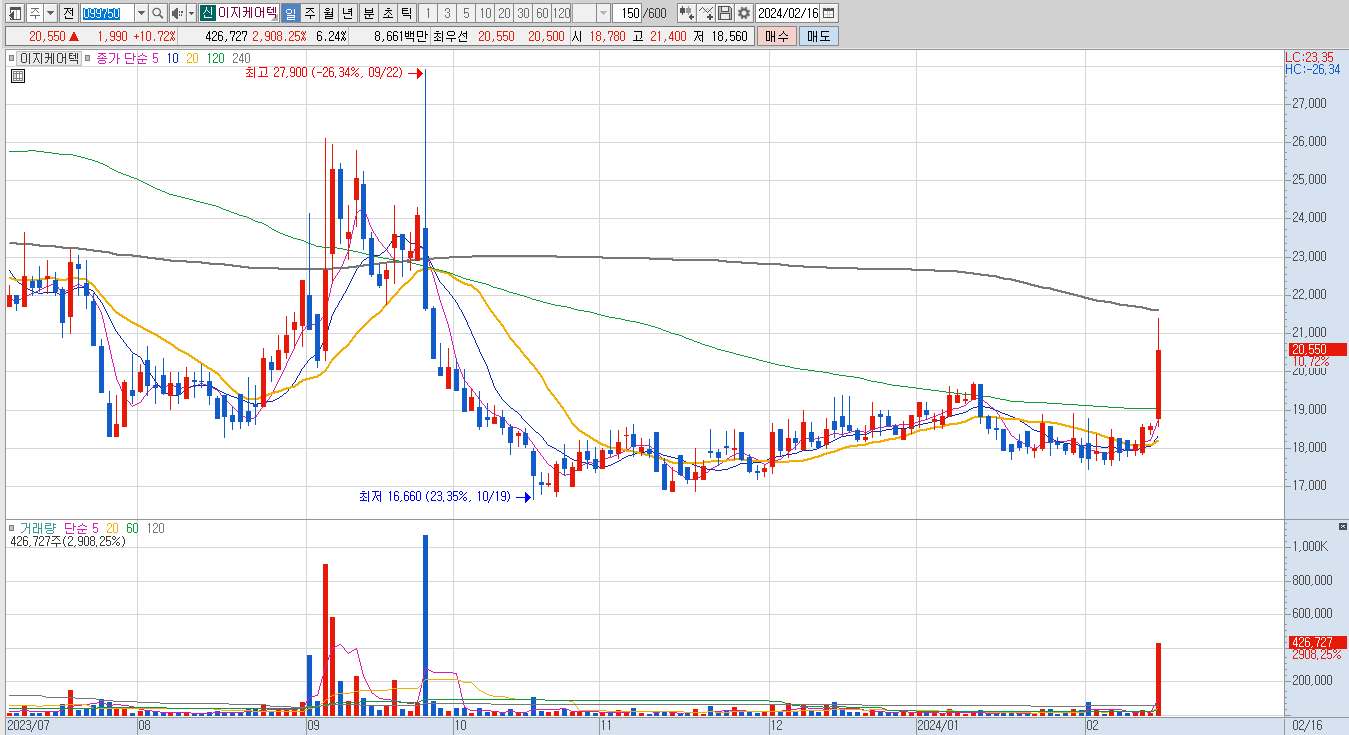
Task: Click the candlestick chart-type icon
Action: pyautogui.click(x=687, y=13)
